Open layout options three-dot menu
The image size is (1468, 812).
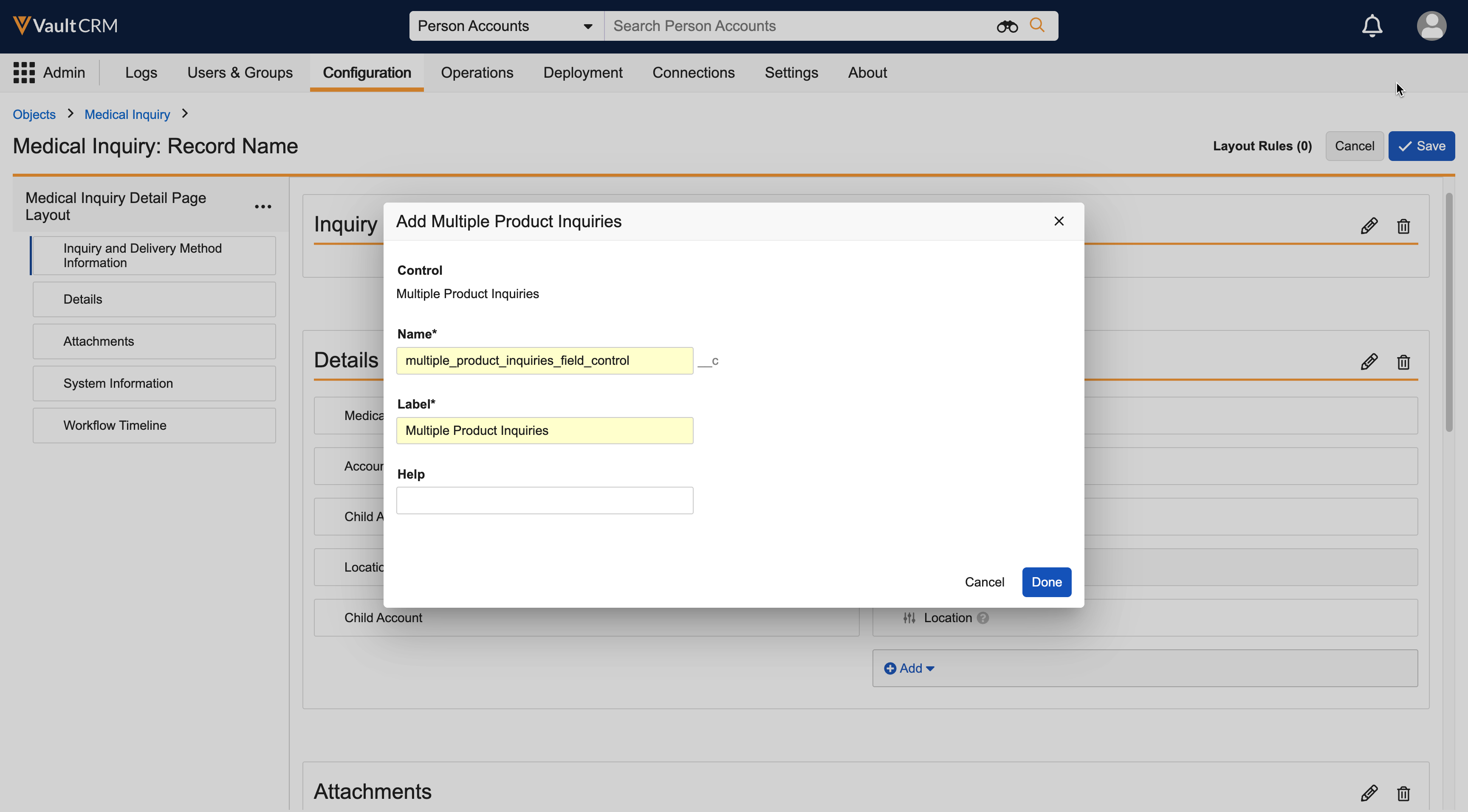263,206
